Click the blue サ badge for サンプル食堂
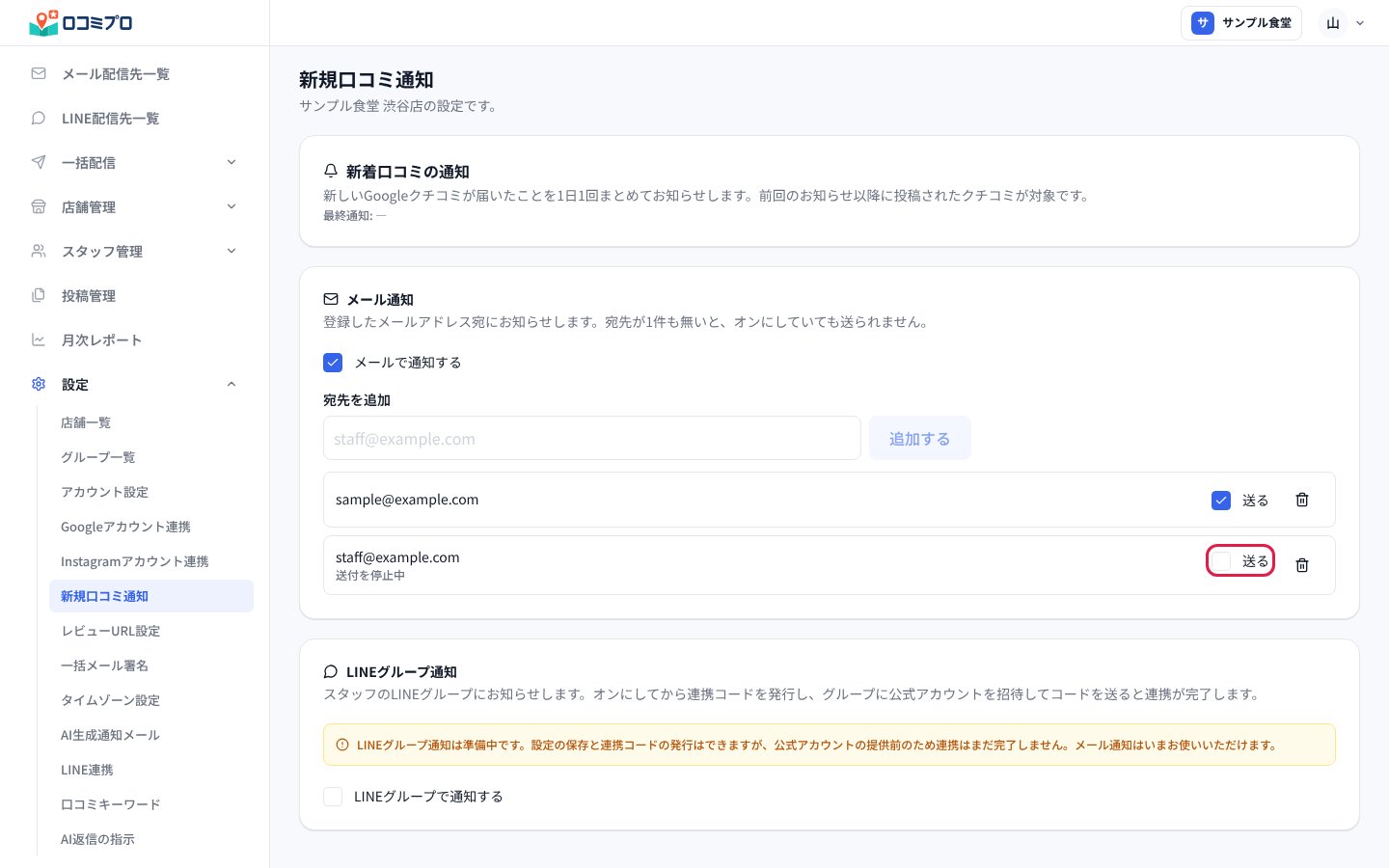This screenshot has height=868, width=1389. pyautogui.click(x=1202, y=23)
